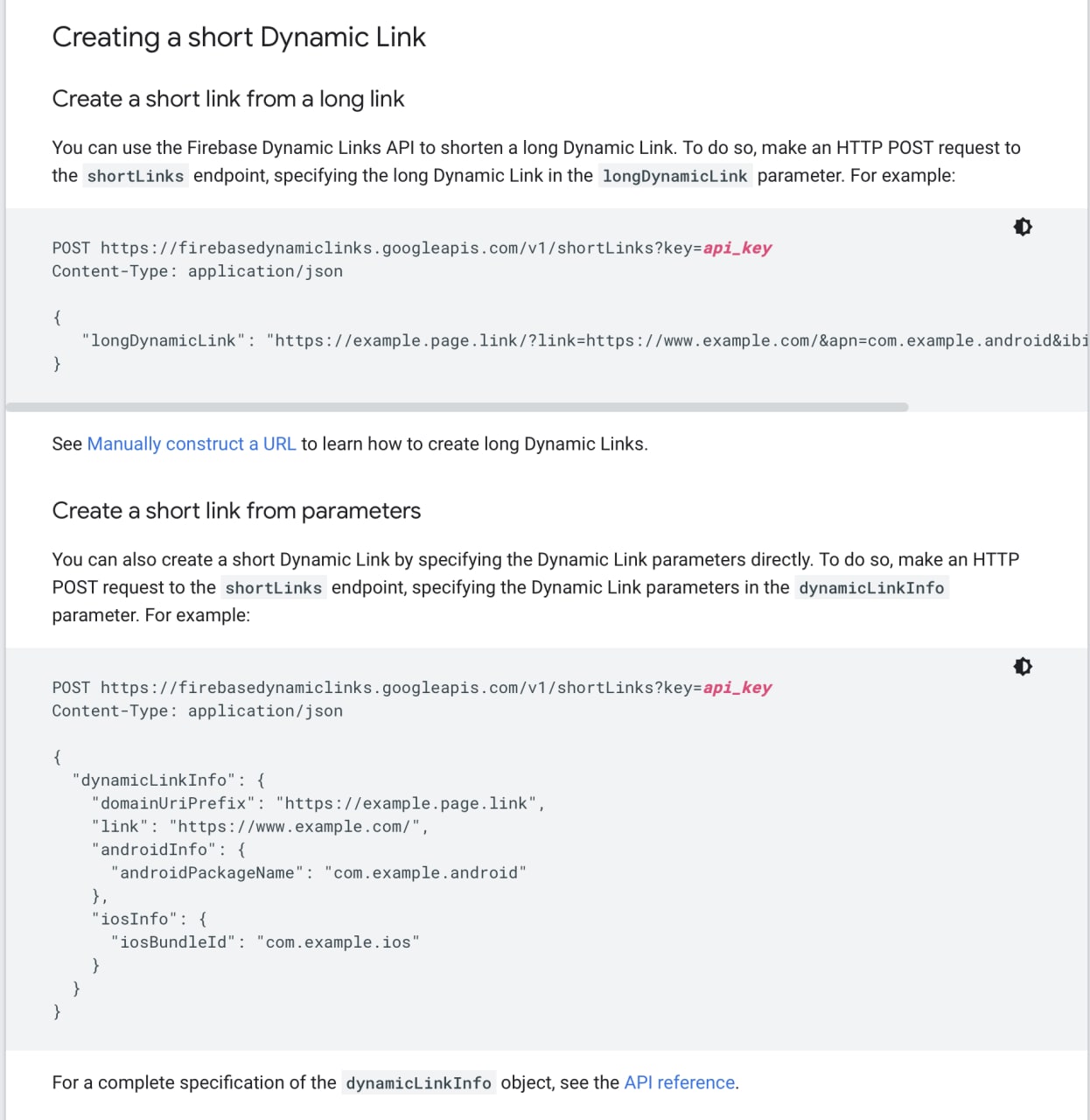Open the "API reference" link
The width and height of the screenshot is (1090, 1120).
click(x=679, y=1082)
